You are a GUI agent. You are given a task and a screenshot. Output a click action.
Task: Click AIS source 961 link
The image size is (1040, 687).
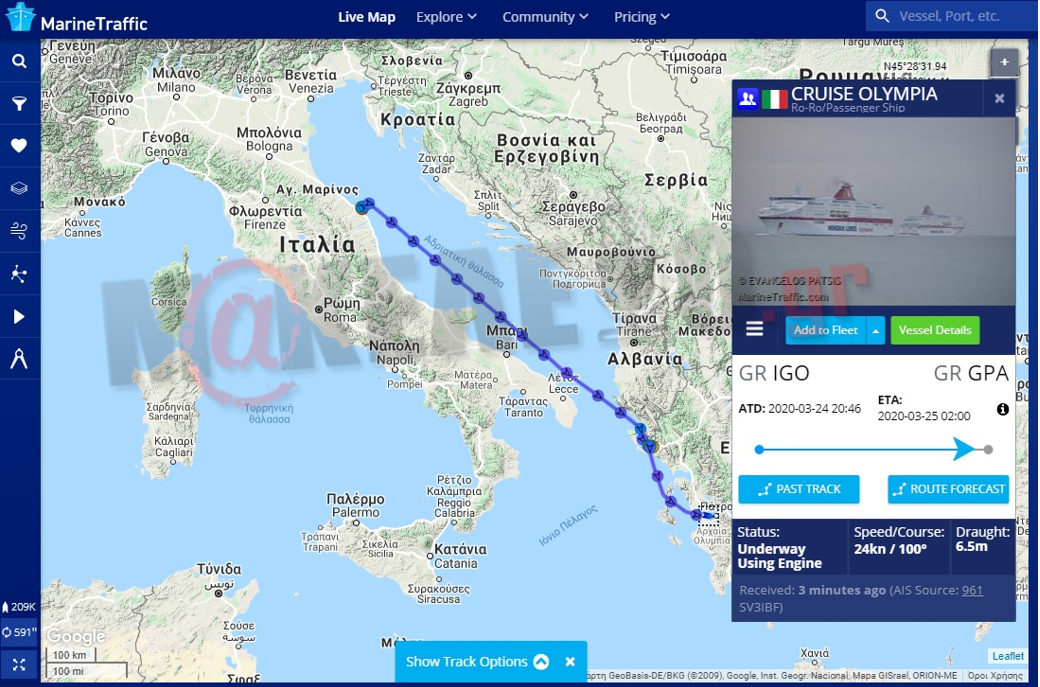972,590
